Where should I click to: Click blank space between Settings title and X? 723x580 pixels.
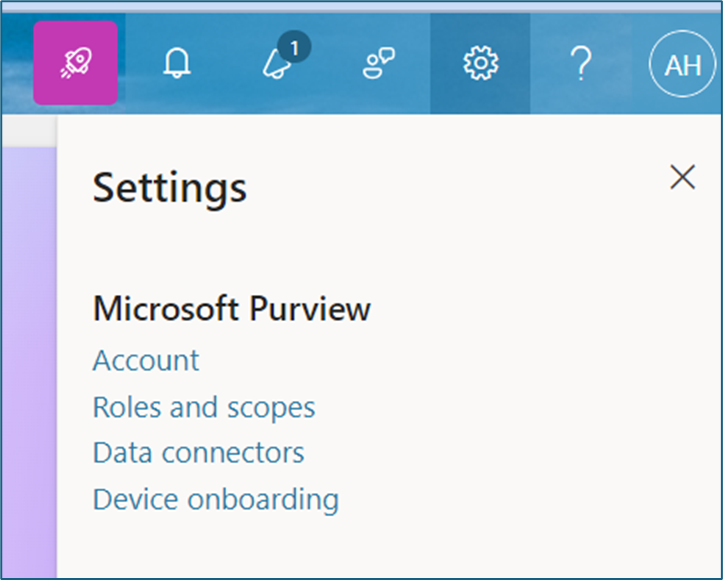tap(450, 187)
